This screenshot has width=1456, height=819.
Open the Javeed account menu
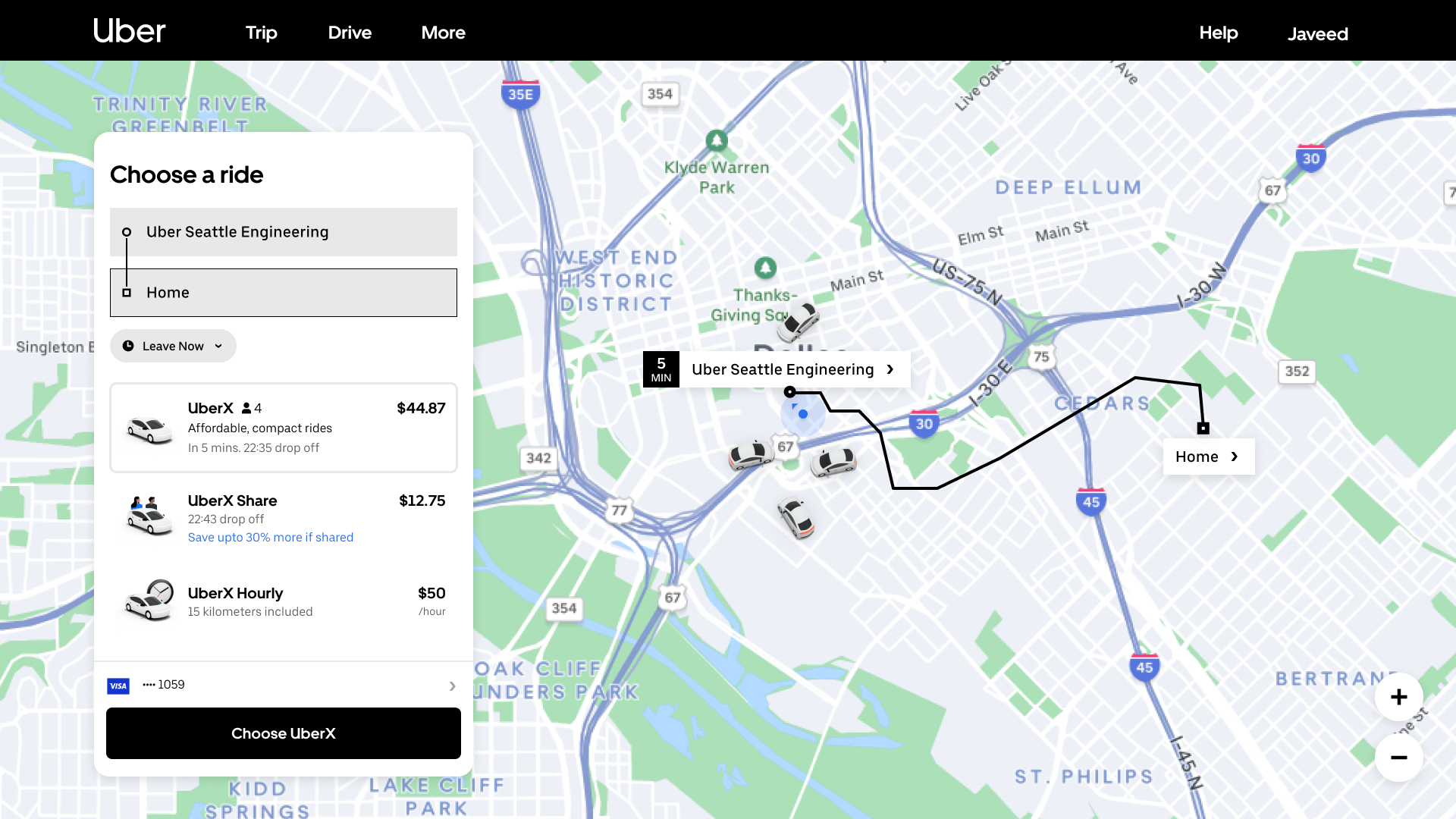1318,34
